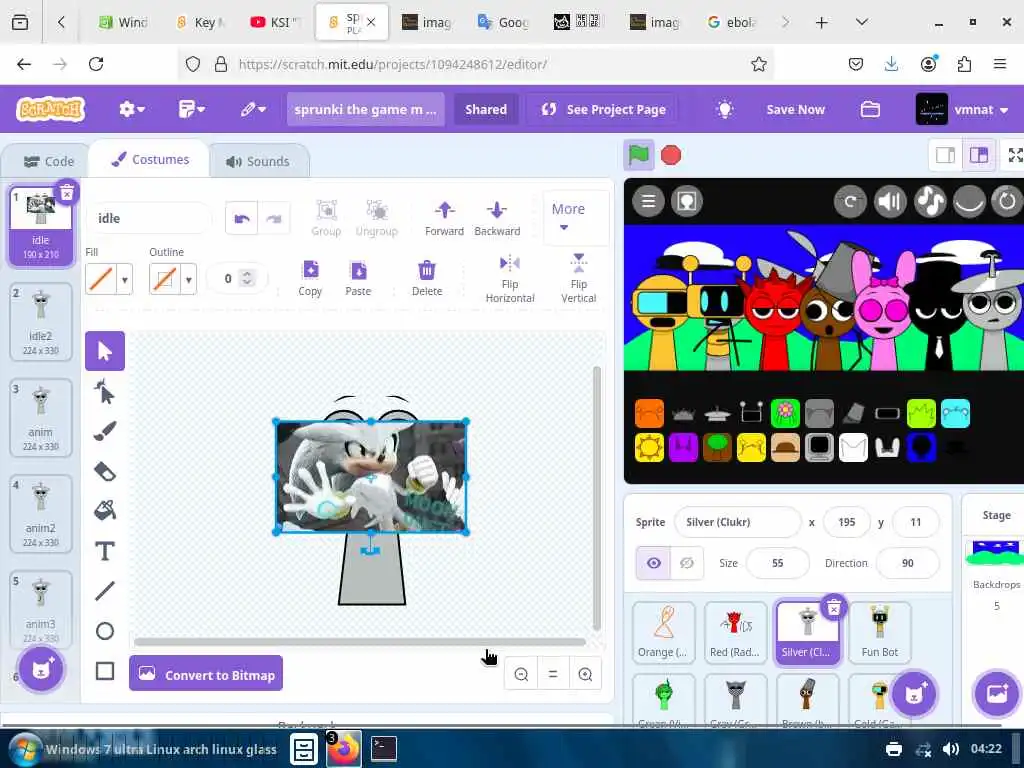Open the Edit pencil menu
1024x768 pixels.
click(253, 109)
